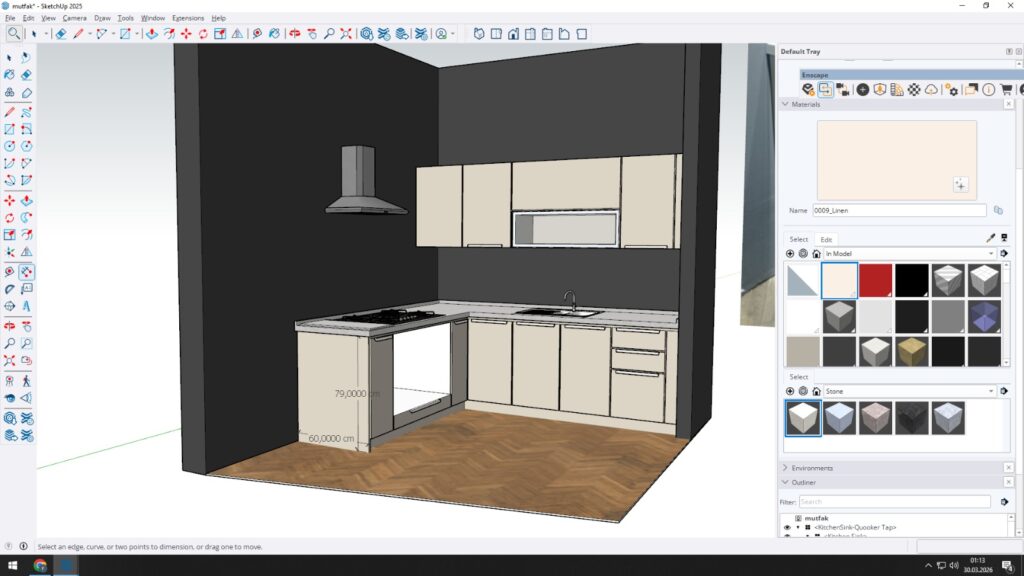Image resolution: width=1024 pixels, height=576 pixels.
Task: Open the Extensions menu
Action: (x=187, y=18)
